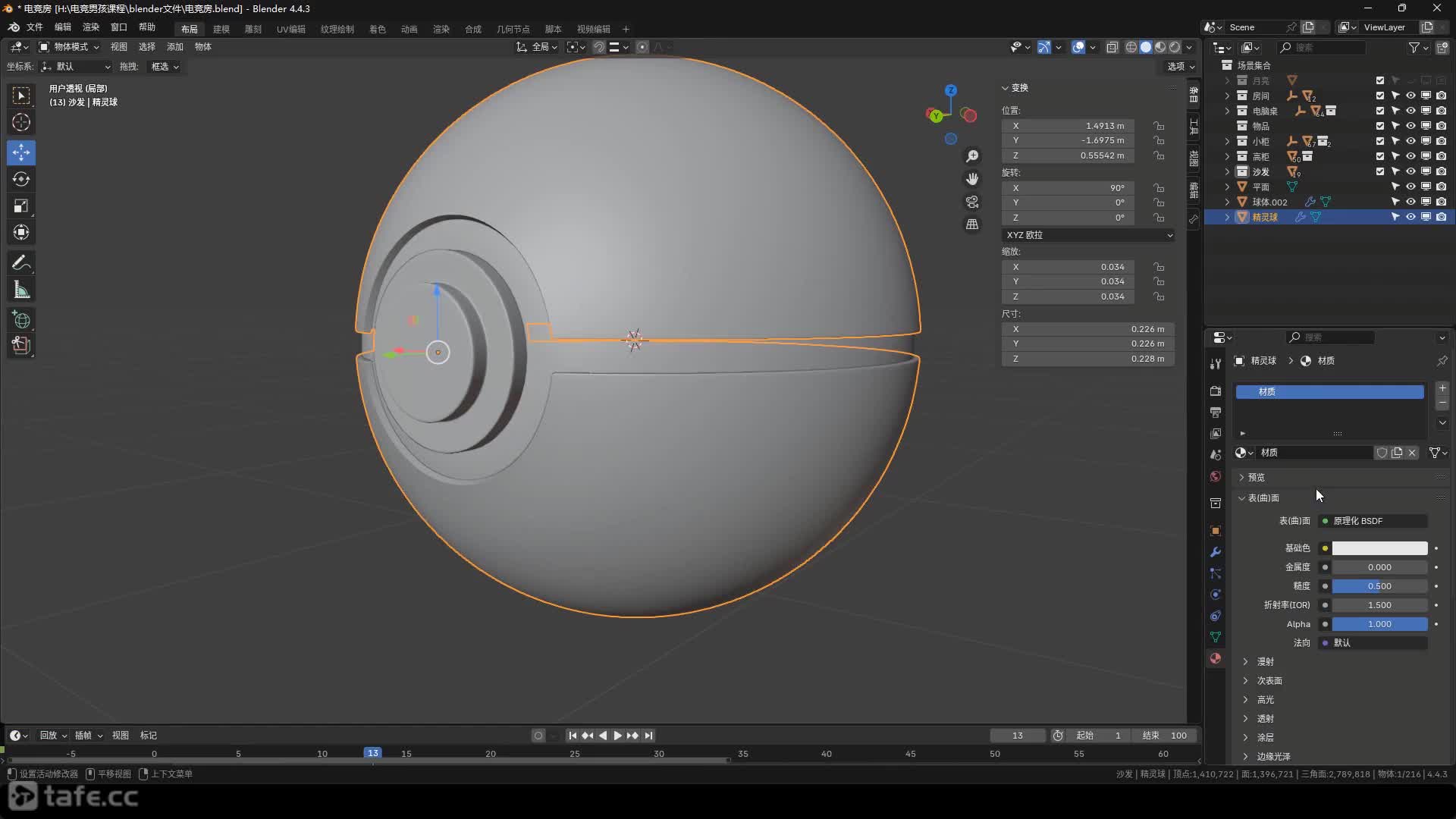Image resolution: width=1456 pixels, height=819 pixels.
Task: Switch to the UV编辑 workspace tab
Action: coord(290,29)
